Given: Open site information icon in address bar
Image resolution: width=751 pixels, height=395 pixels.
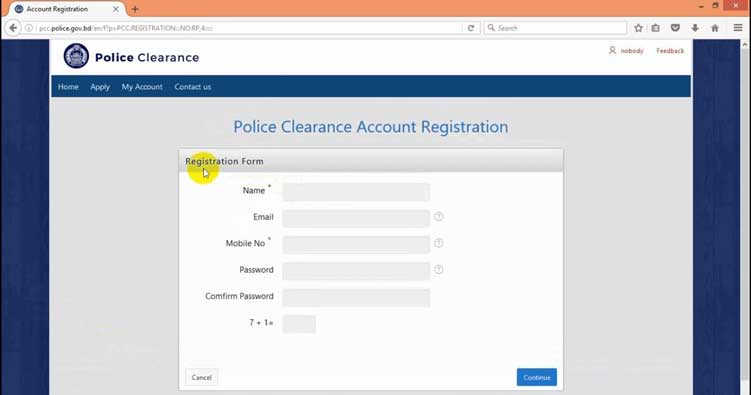Looking at the screenshot, I should click(29, 28).
